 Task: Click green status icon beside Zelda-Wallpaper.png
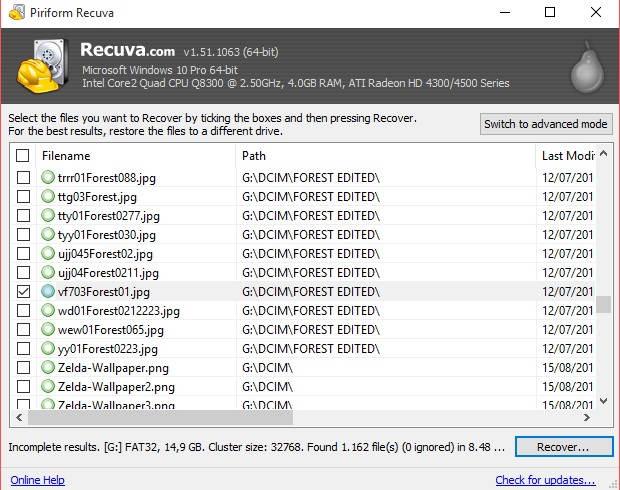coord(47,368)
